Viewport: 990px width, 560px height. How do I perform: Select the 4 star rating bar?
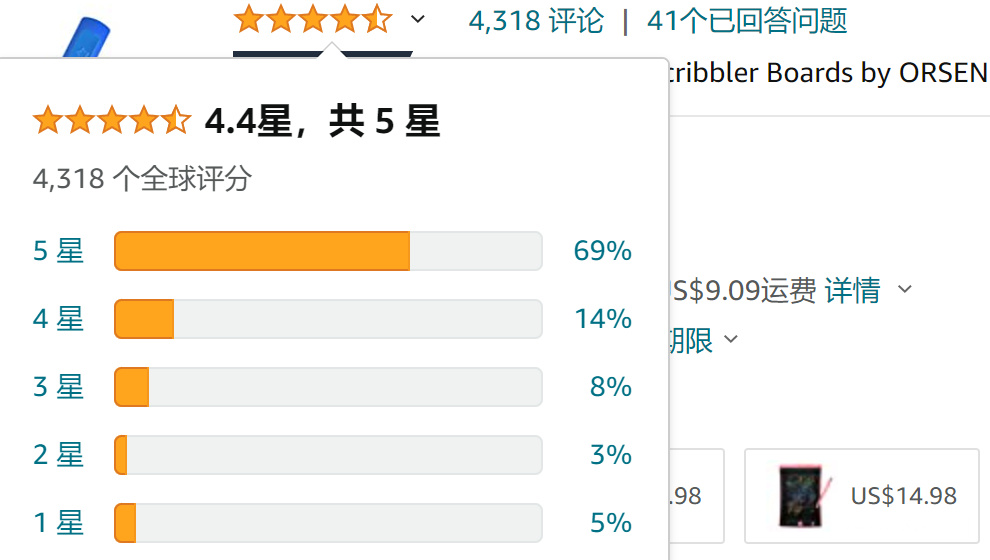[x=328, y=319]
